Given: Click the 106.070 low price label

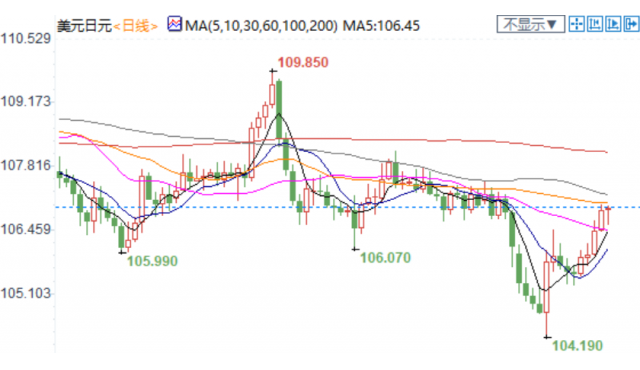Looking at the screenshot, I should [x=385, y=258].
